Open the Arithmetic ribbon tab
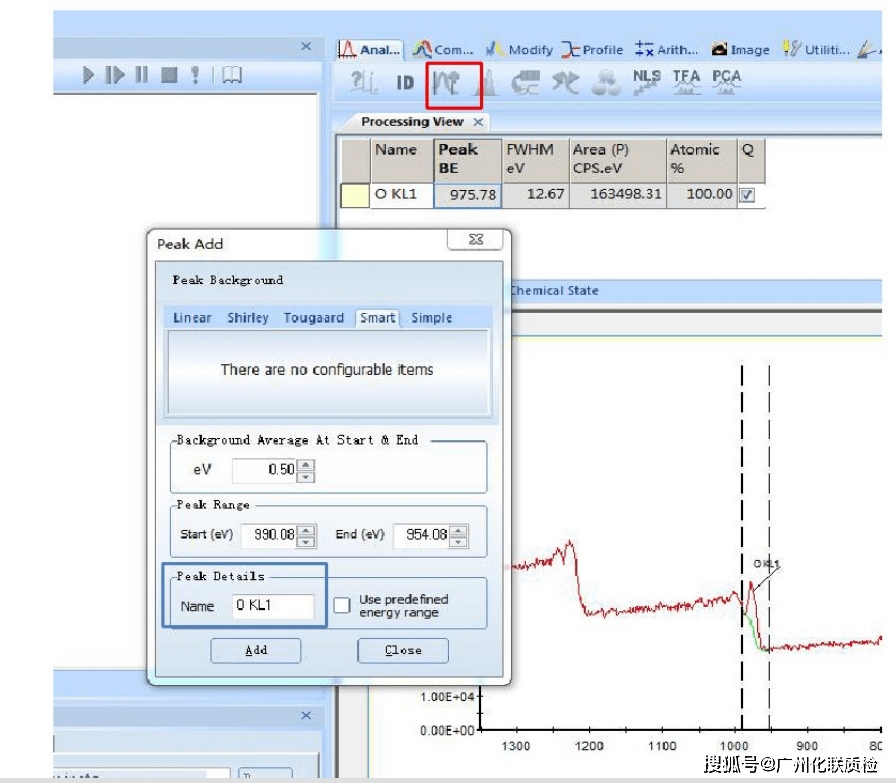 (x=667, y=50)
